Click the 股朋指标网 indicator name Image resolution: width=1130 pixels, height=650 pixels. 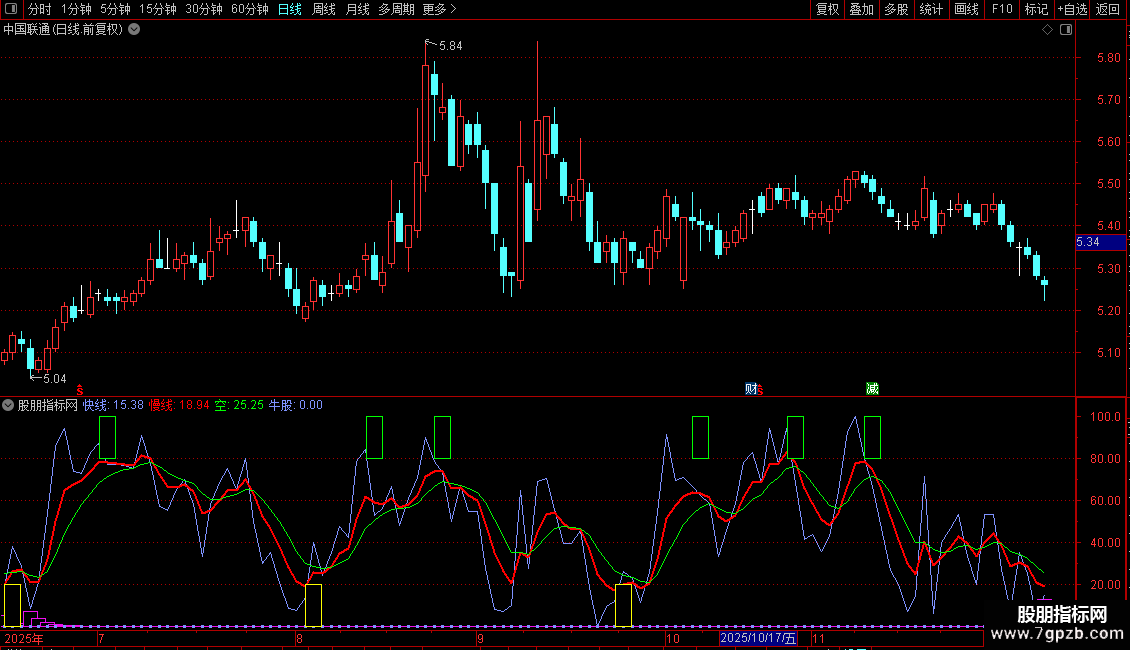coord(48,405)
